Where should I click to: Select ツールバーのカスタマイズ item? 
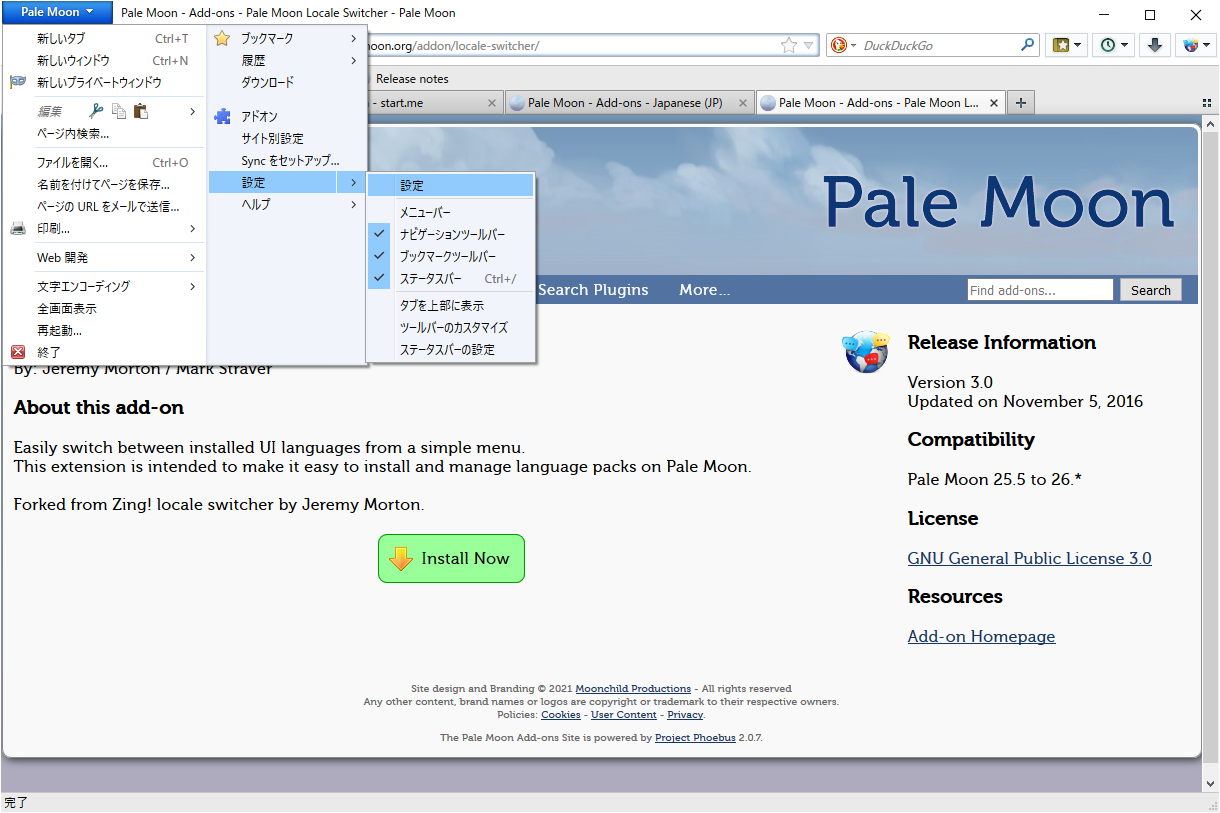451,328
